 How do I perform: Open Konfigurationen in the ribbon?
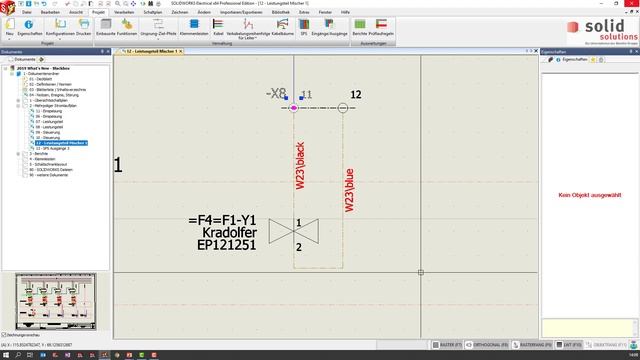click(x=60, y=27)
